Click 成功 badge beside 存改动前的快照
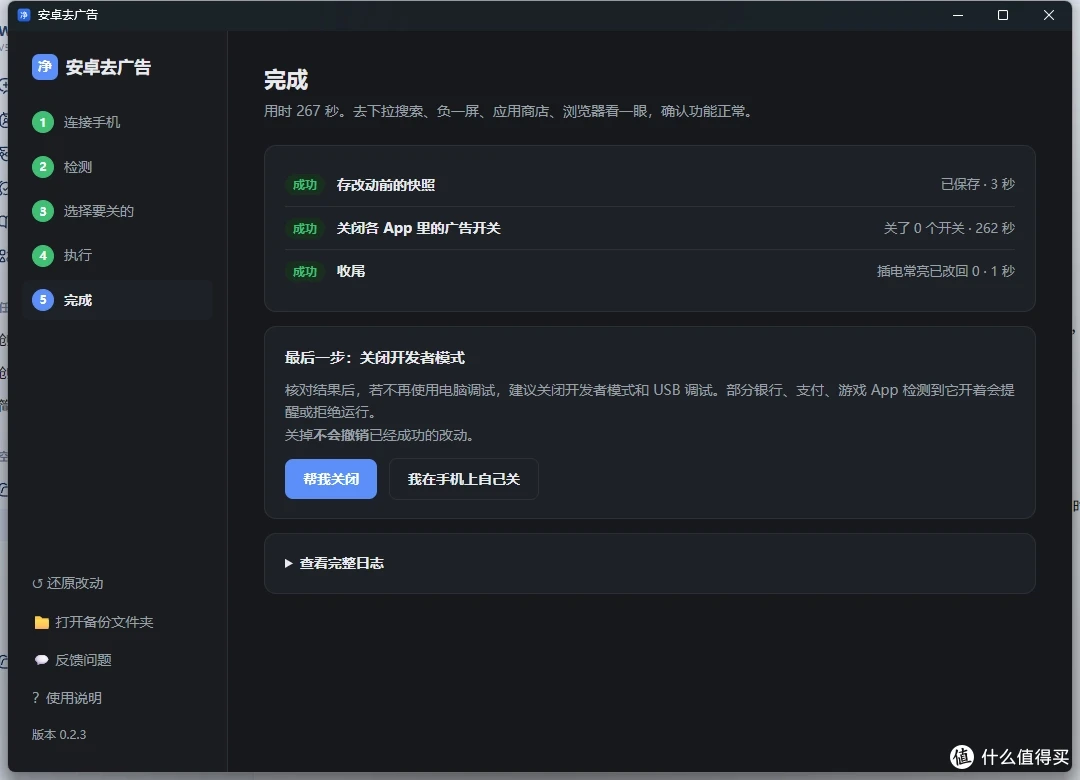 click(304, 185)
